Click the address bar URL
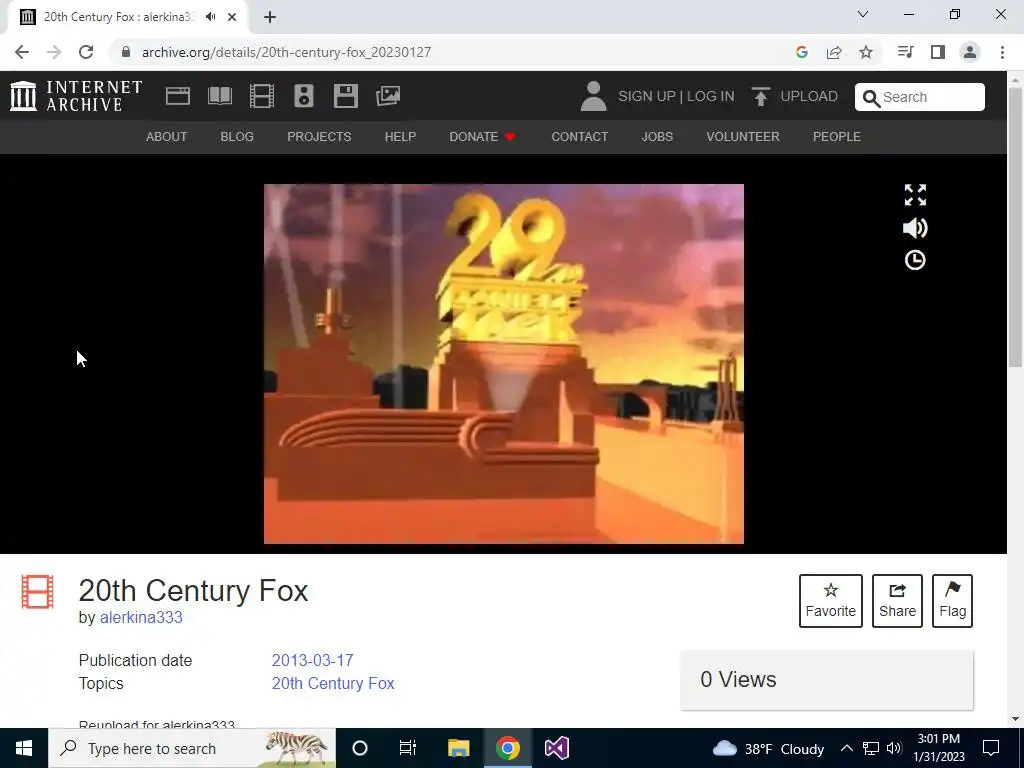This screenshot has height=768, width=1024. click(x=286, y=52)
